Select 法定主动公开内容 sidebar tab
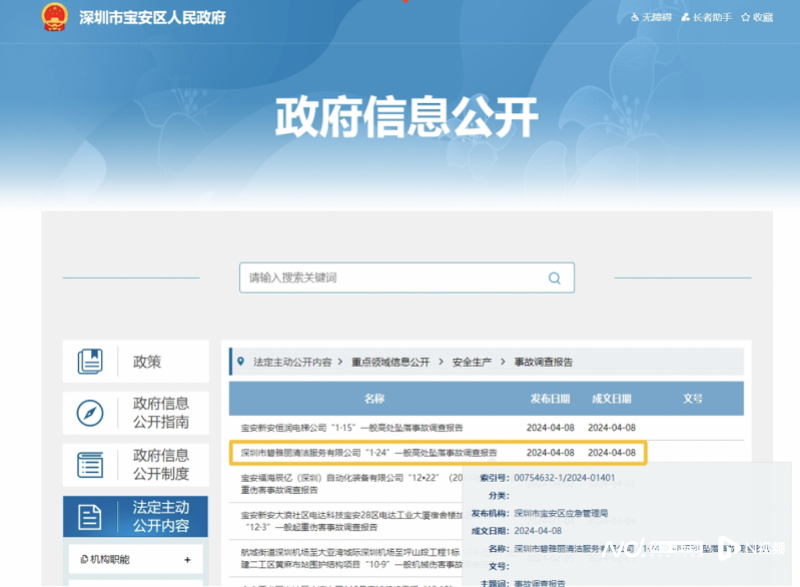This screenshot has height=587, width=800. 160,516
